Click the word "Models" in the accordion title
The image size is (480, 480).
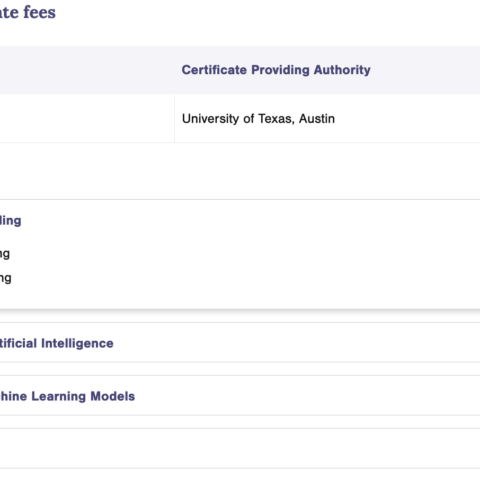click(113, 396)
